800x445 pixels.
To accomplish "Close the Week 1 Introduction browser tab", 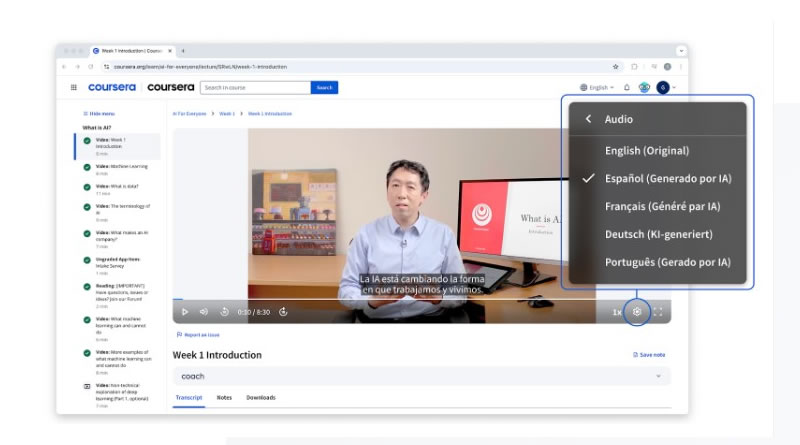I will tap(170, 51).
